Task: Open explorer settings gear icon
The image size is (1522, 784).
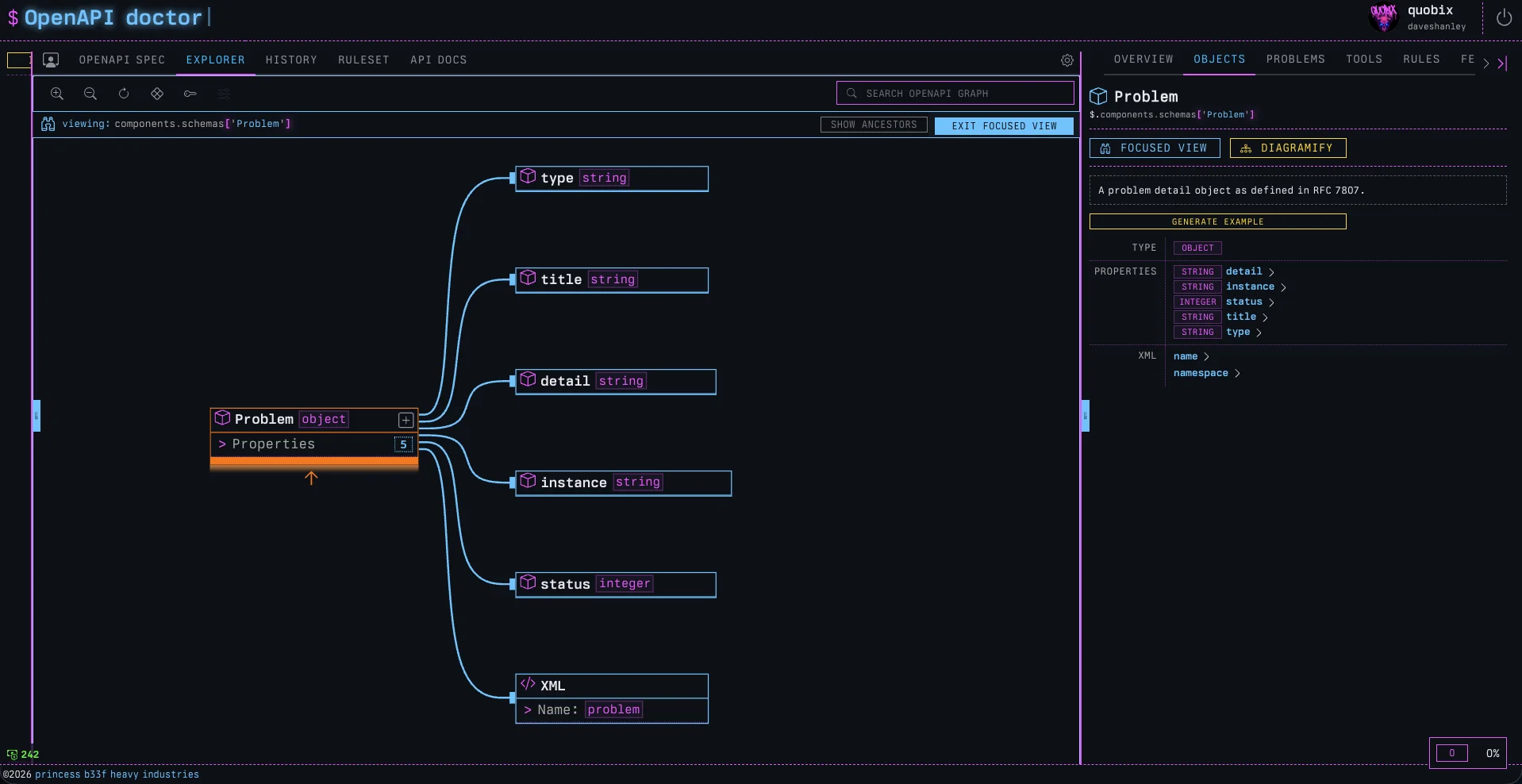Action: pyautogui.click(x=1067, y=60)
